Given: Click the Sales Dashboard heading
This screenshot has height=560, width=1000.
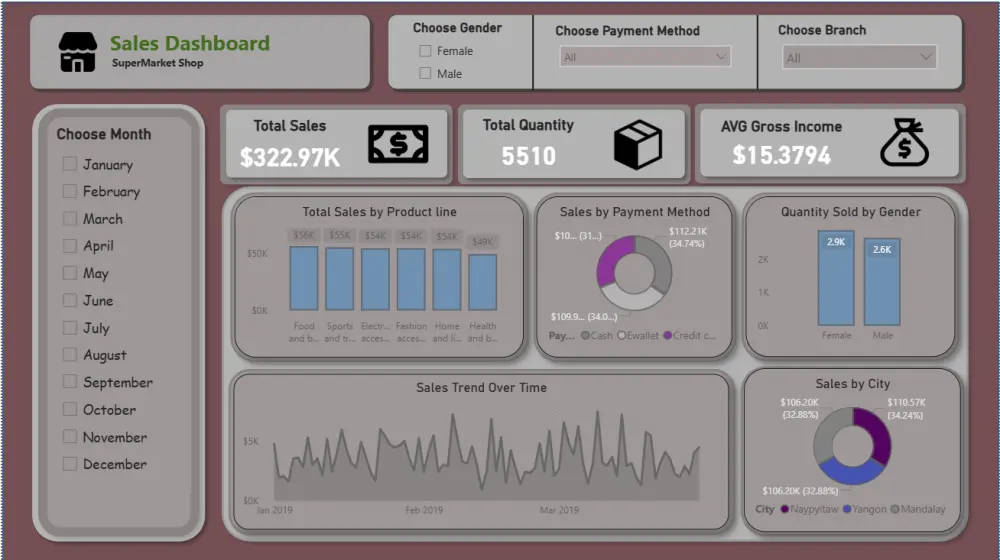Looking at the screenshot, I should (x=190, y=43).
